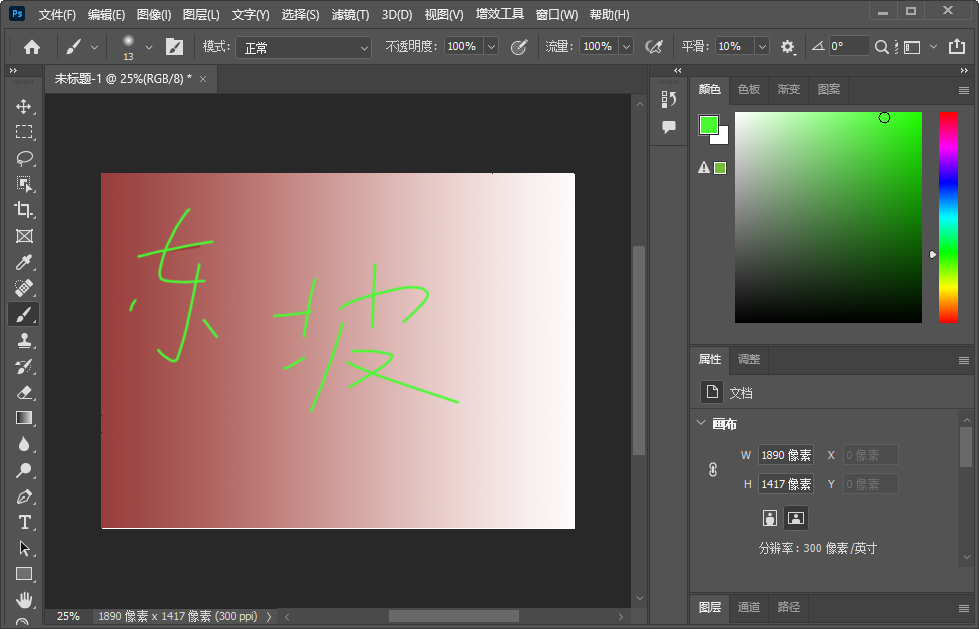
Task: Enable airbrush mode in the options bar
Action: (x=654, y=46)
